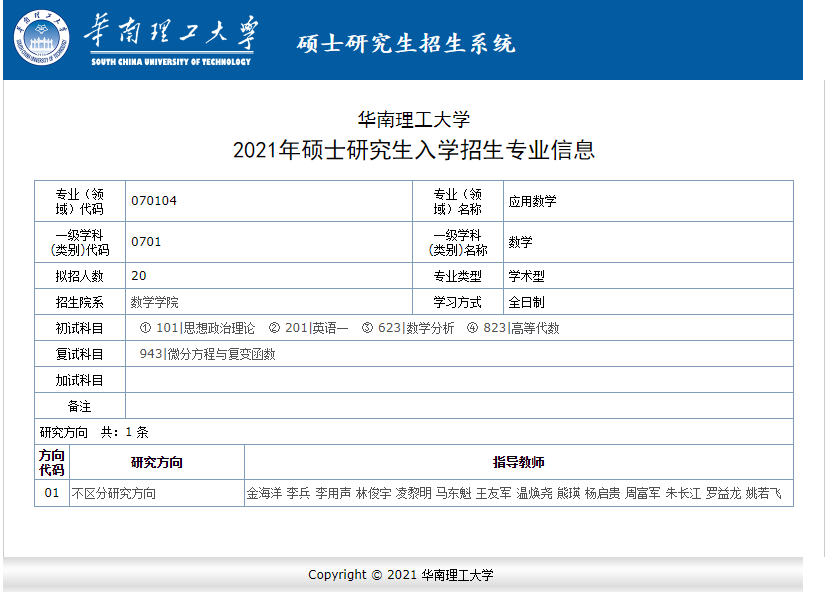The height and width of the screenshot is (600, 829).
Task: Click the study mode value 全日制
Action: pos(526,302)
